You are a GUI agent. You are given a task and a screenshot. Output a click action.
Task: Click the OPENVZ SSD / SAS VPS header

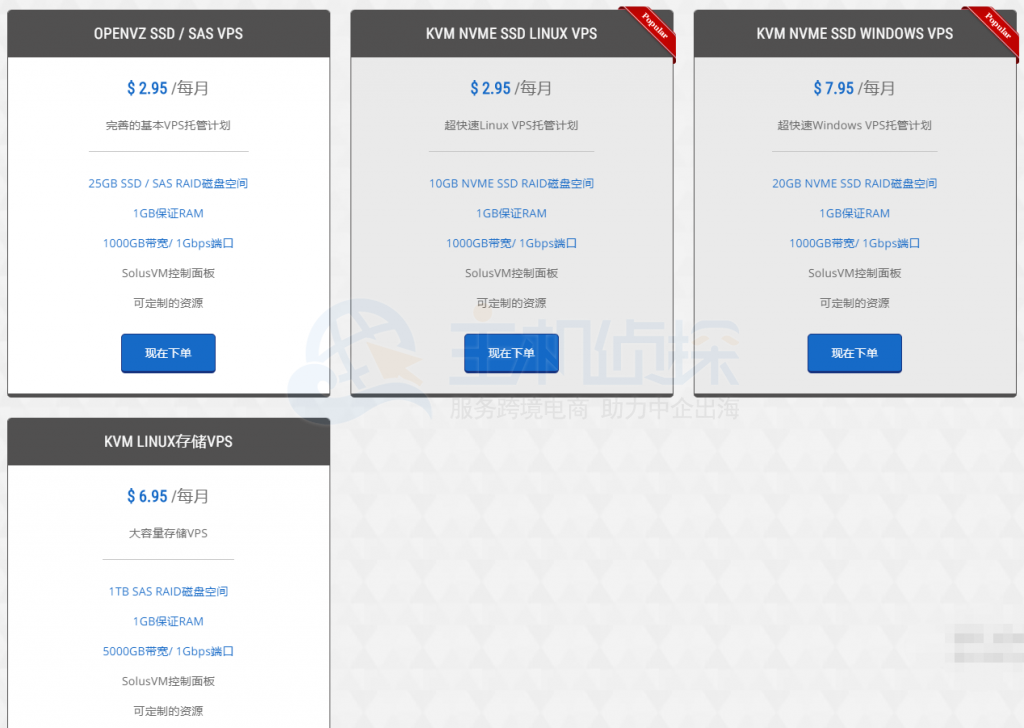click(168, 33)
